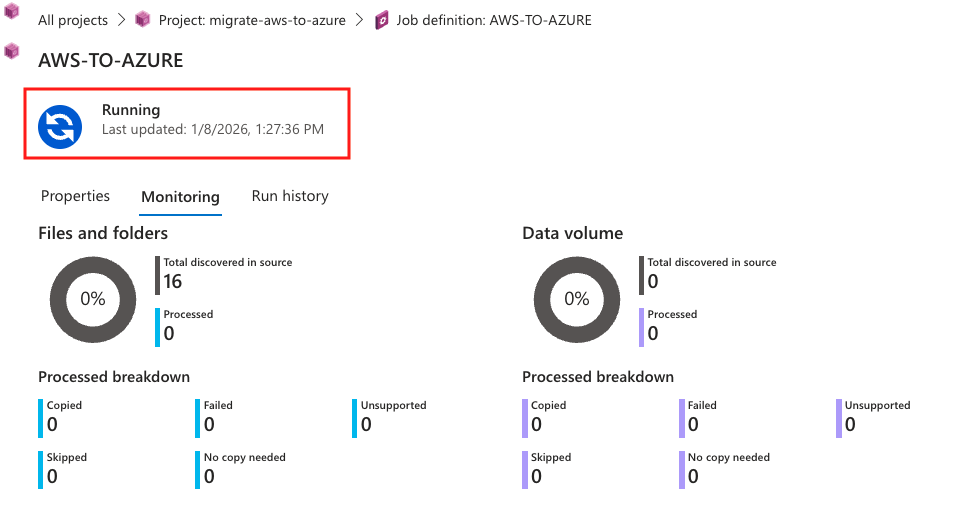This screenshot has width=968, height=508.
Task: Click the Running status text
Action: (x=131, y=110)
